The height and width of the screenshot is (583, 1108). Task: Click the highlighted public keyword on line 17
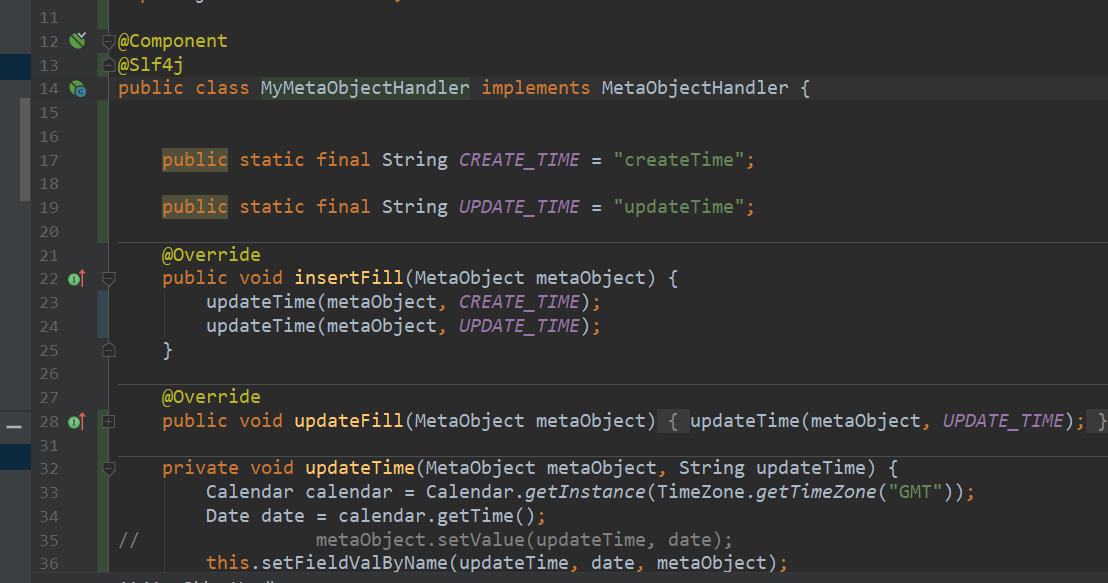[x=195, y=160]
